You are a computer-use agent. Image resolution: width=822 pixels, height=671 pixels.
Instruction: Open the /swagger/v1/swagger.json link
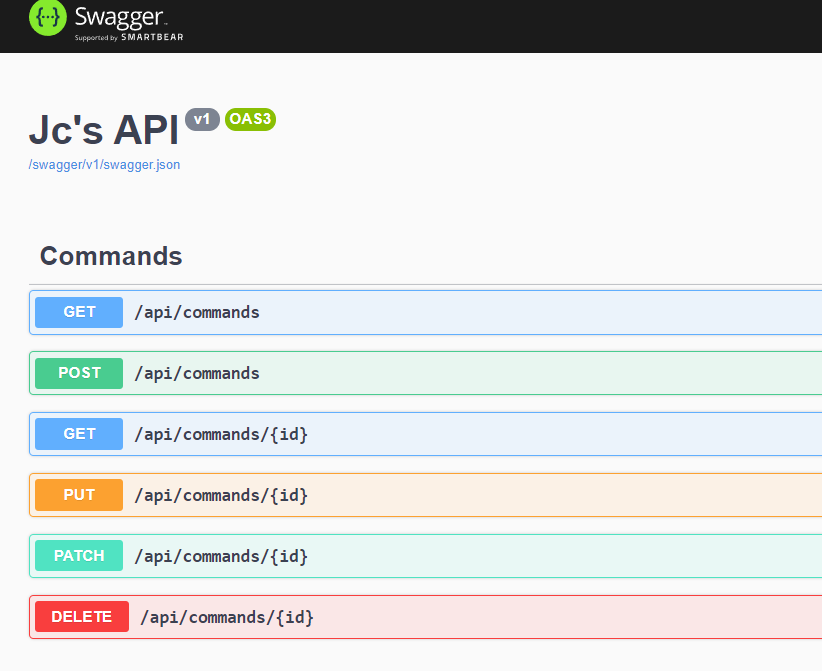coord(104,165)
